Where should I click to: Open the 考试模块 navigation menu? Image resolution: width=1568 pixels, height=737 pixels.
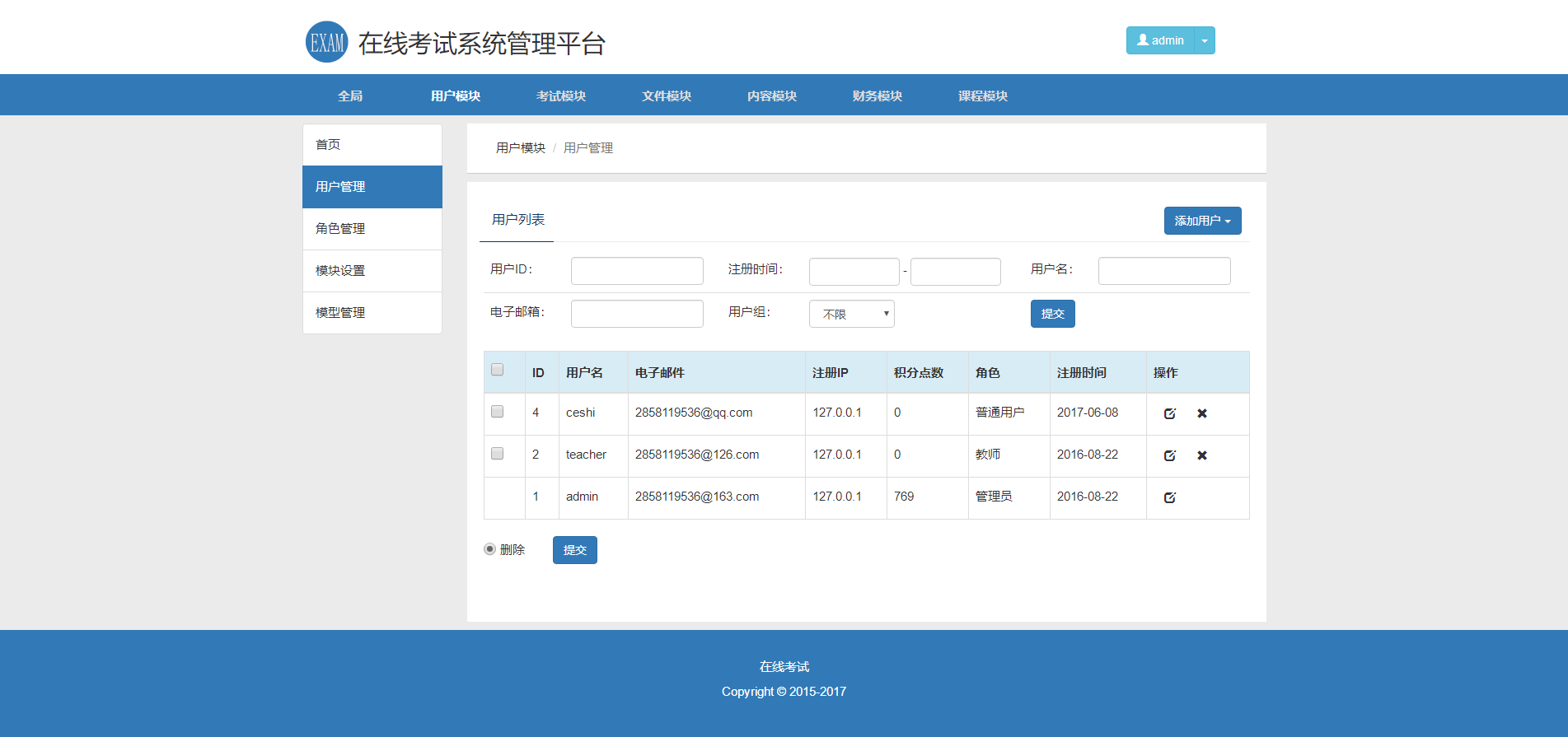[x=560, y=96]
